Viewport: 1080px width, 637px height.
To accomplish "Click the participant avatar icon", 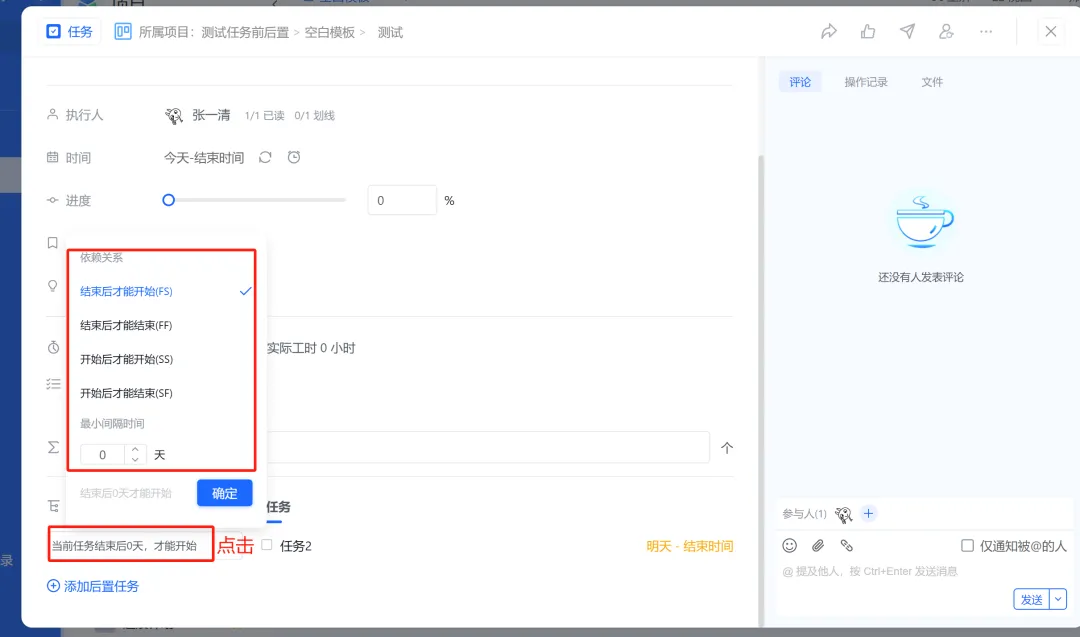I will pos(844,514).
